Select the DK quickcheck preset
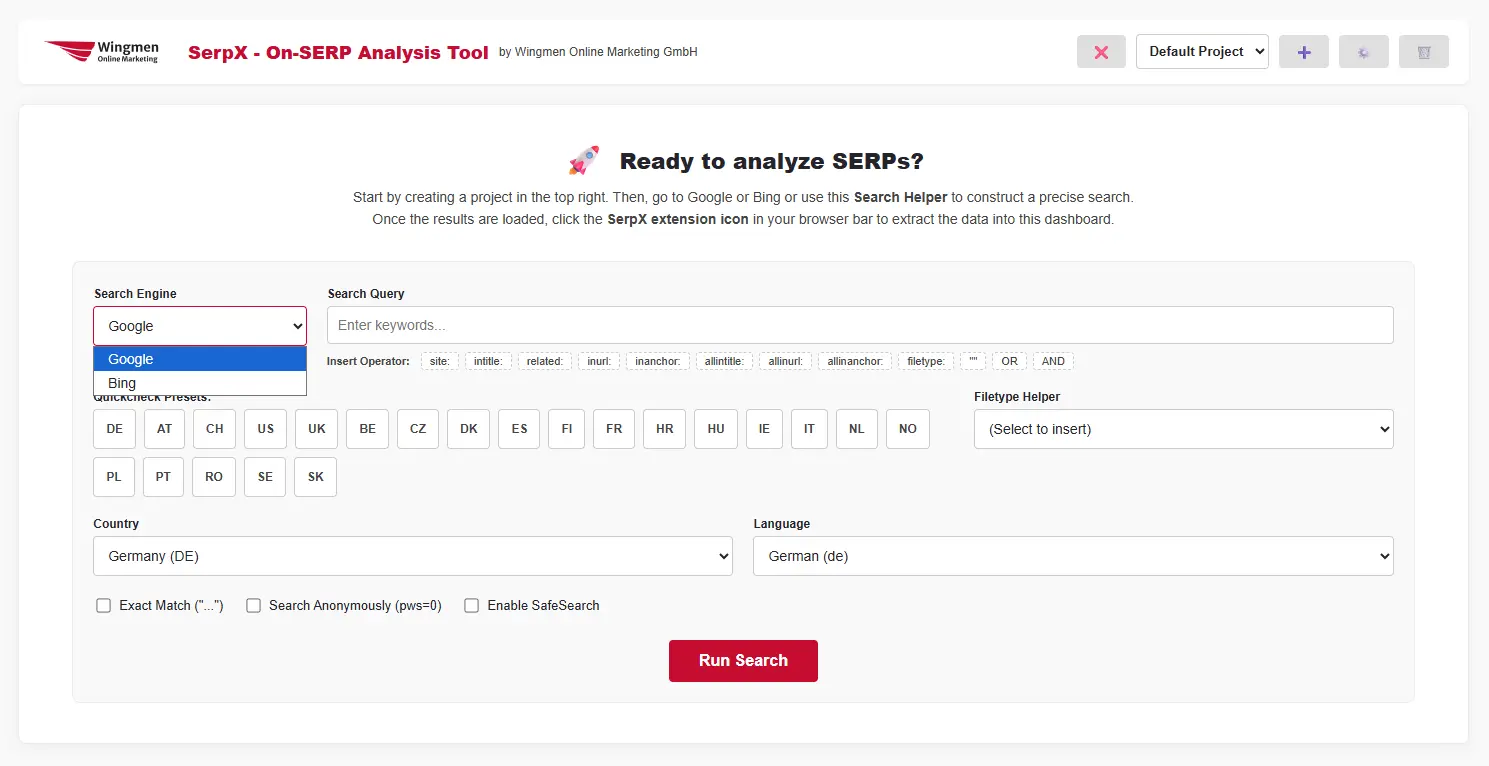 (x=469, y=429)
